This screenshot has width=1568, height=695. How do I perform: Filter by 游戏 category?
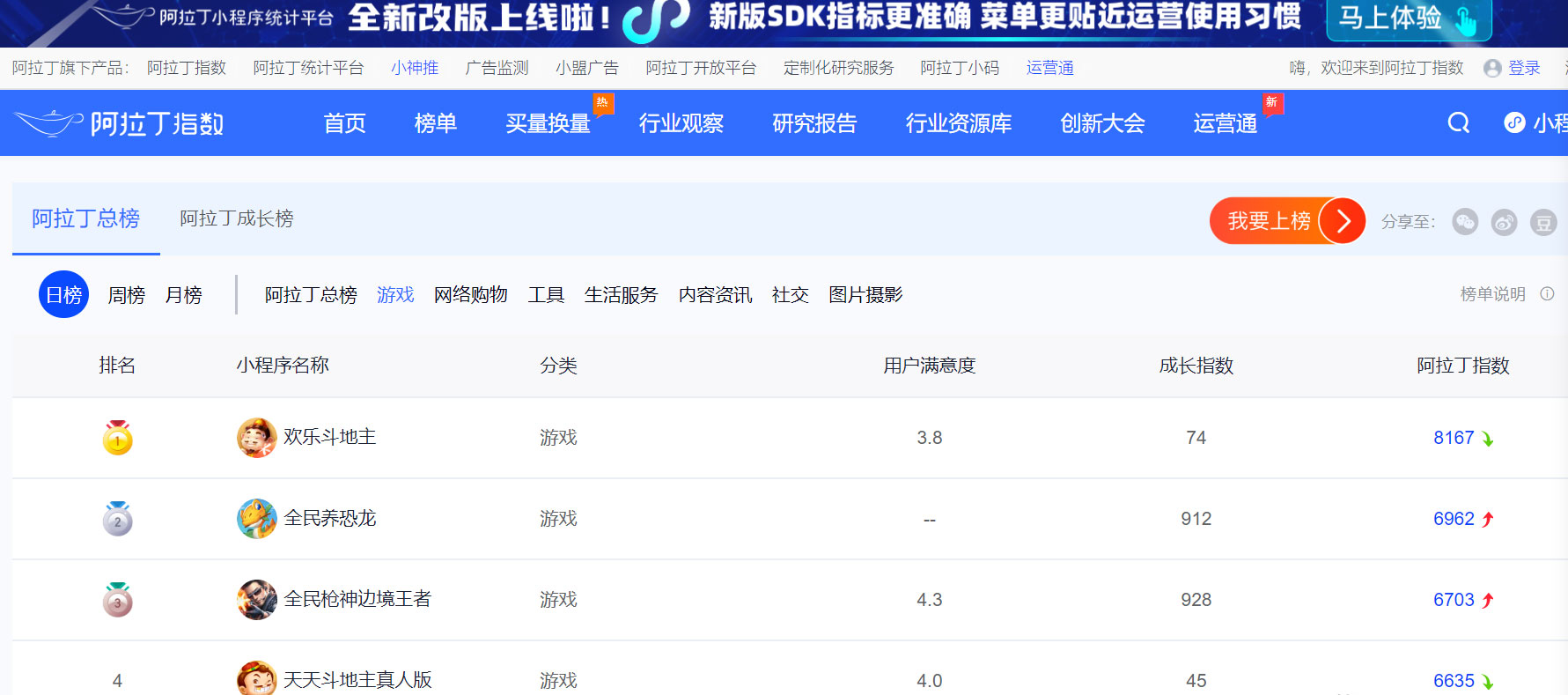[395, 295]
